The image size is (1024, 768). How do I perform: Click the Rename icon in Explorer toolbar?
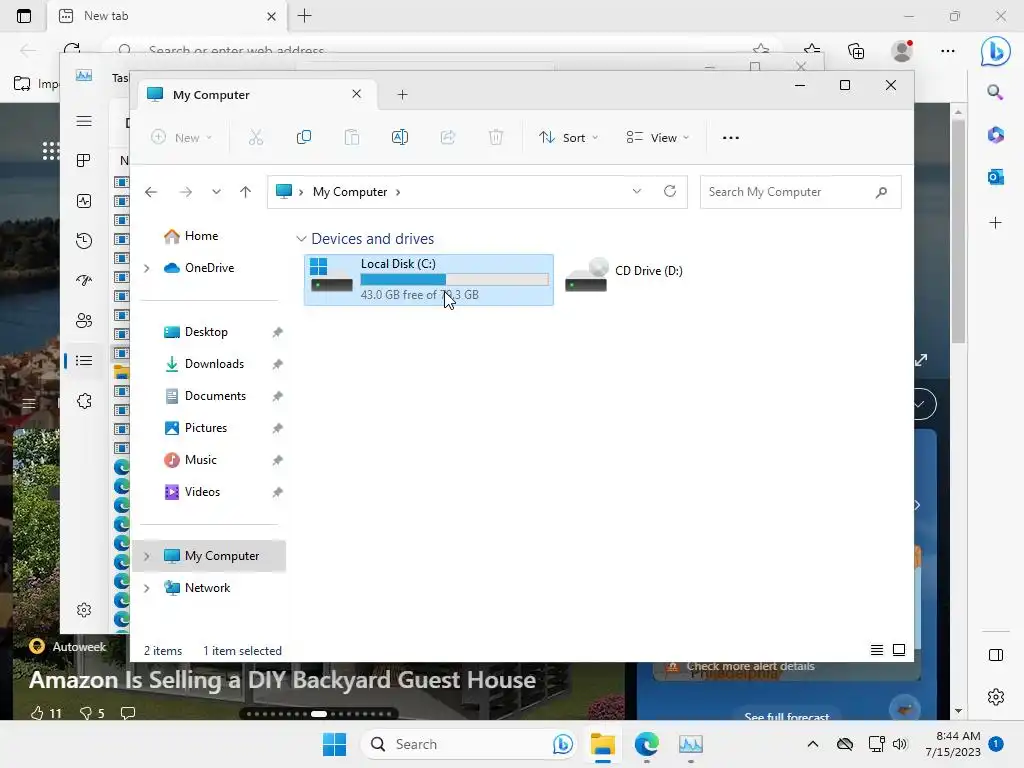click(x=400, y=137)
